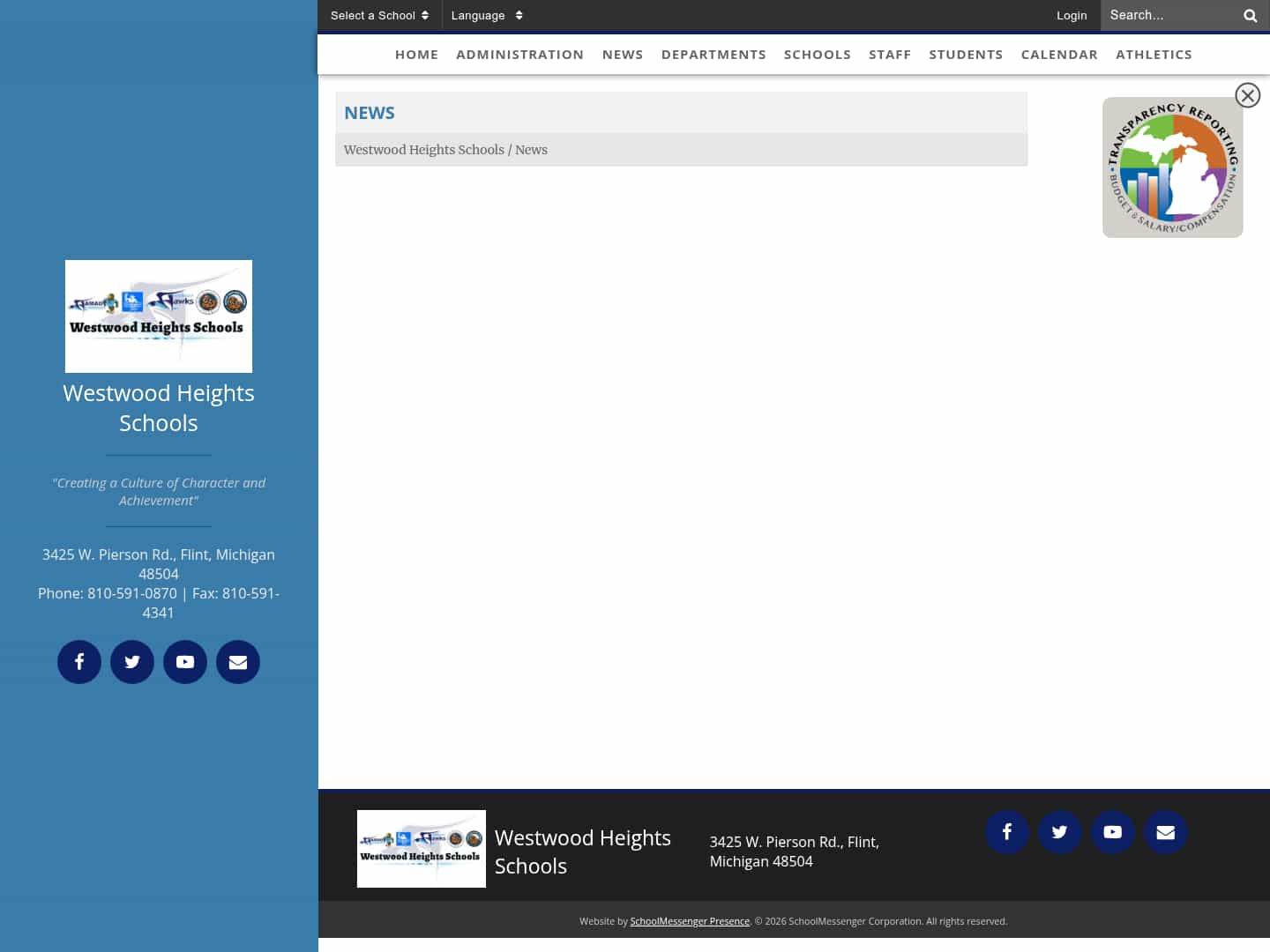Image resolution: width=1270 pixels, height=952 pixels.
Task: Click the Select a School chevron arrows
Action: coord(427,15)
